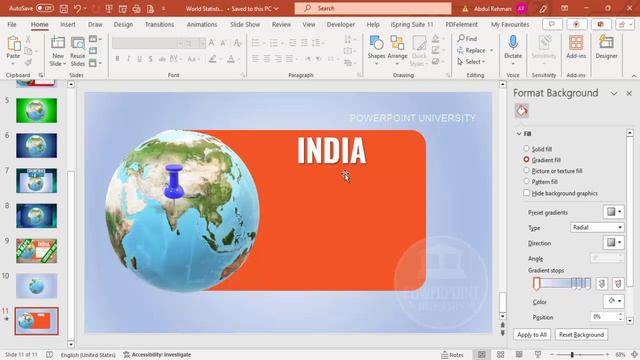Toggle Underline formatting
The height and width of the screenshot is (360, 640).
pos(139,59)
